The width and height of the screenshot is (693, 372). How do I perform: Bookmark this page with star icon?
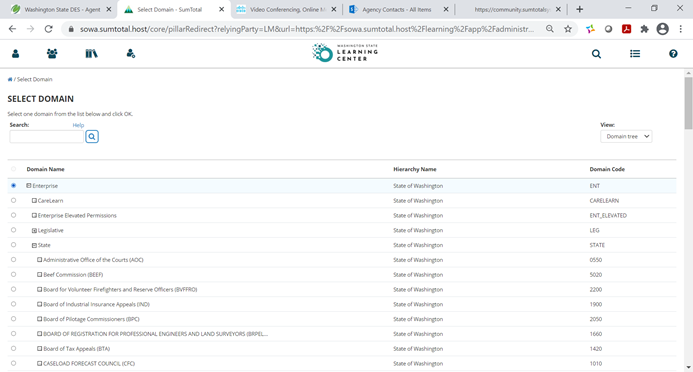[x=568, y=29]
